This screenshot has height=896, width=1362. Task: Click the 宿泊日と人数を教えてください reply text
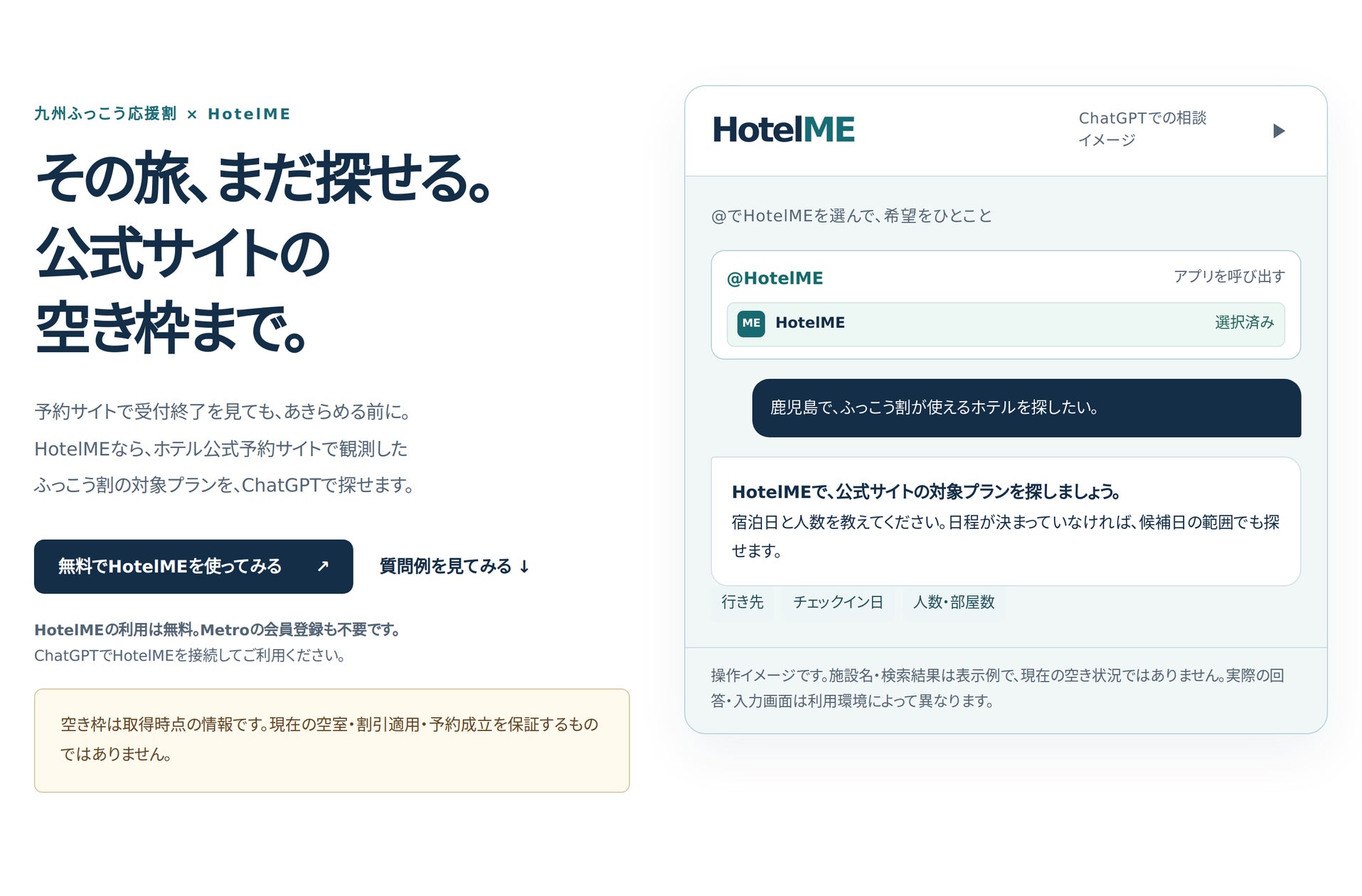[1006, 536]
